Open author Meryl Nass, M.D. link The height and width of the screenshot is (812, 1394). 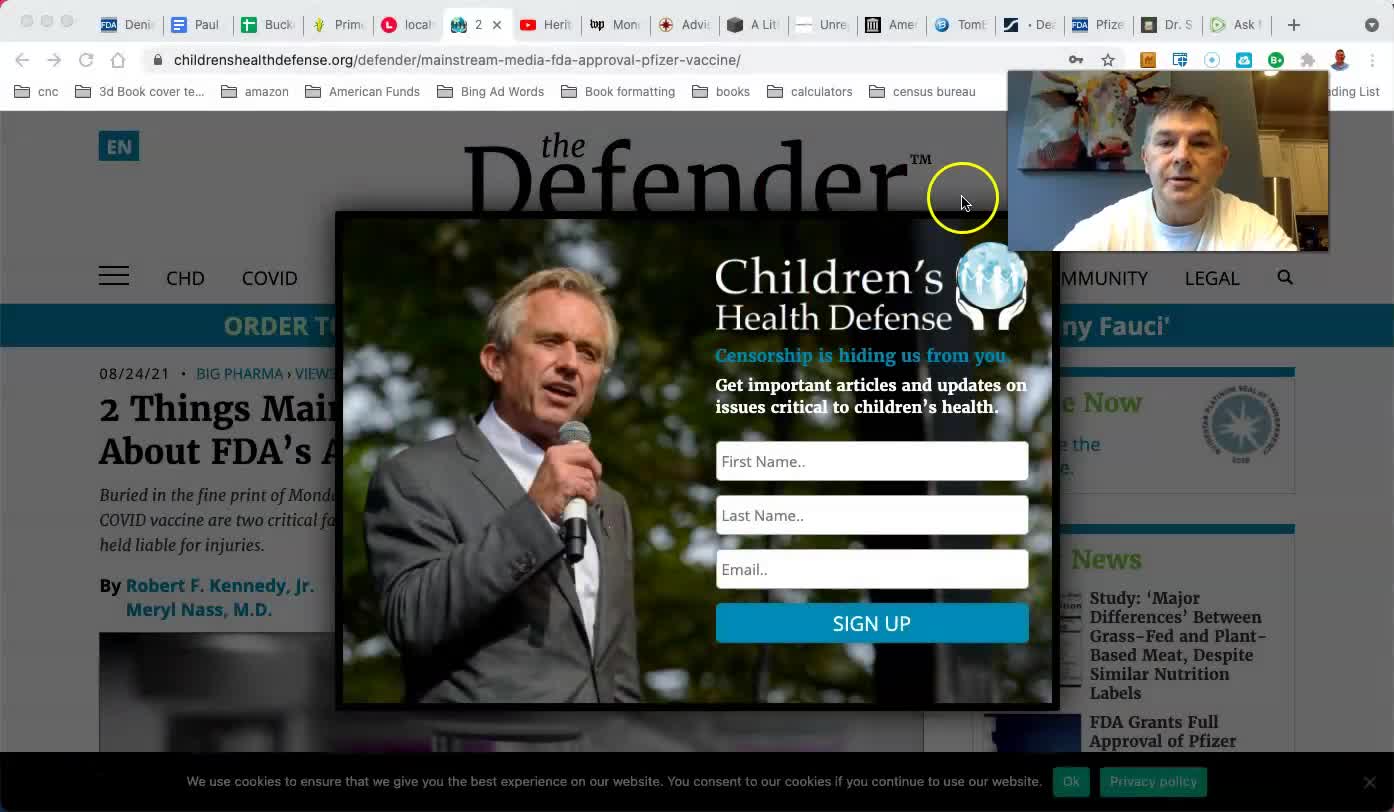coord(199,610)
